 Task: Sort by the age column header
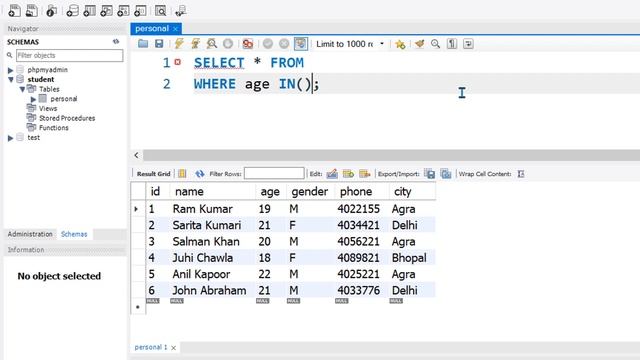click(270, 191)
